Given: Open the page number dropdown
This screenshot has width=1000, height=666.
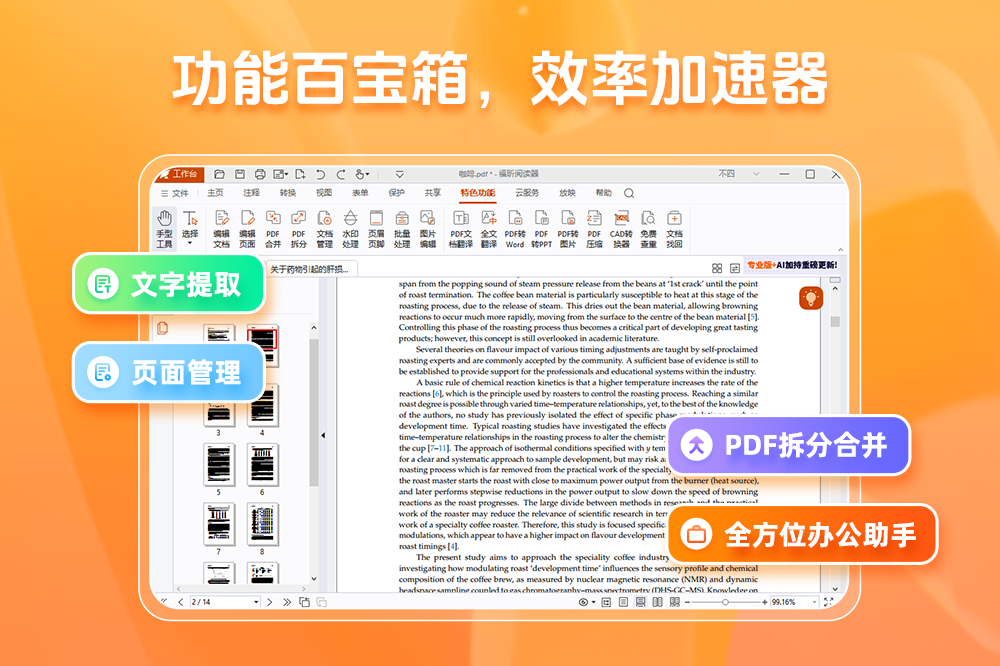Looking at the screenshot, I should point(255,602).
